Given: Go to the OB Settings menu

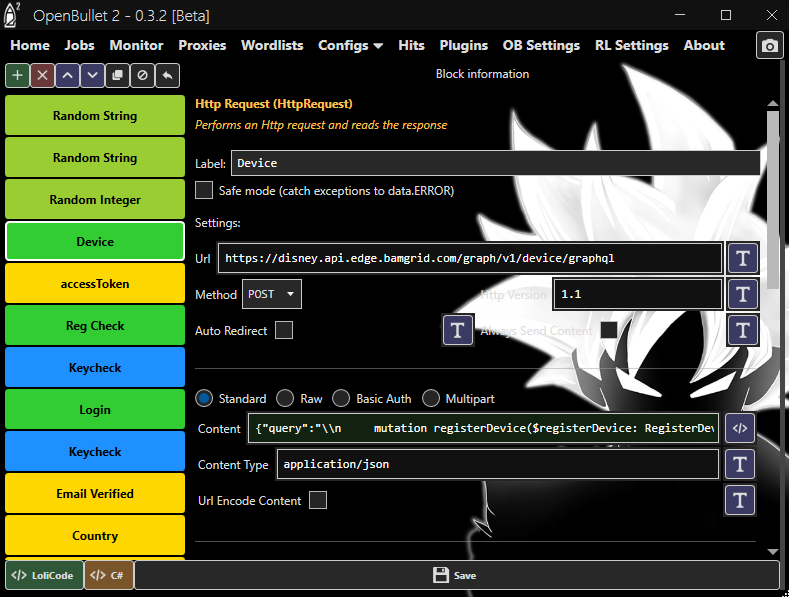Looking at the screenshot, I should click(541, 45).
